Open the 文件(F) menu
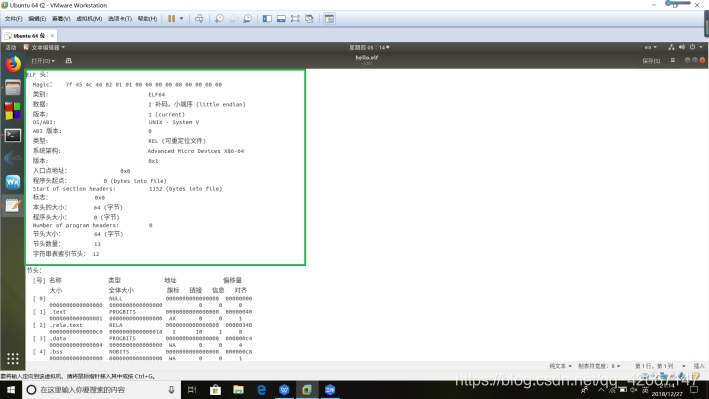This screenshot has height=399, width=709. [13, 19]
